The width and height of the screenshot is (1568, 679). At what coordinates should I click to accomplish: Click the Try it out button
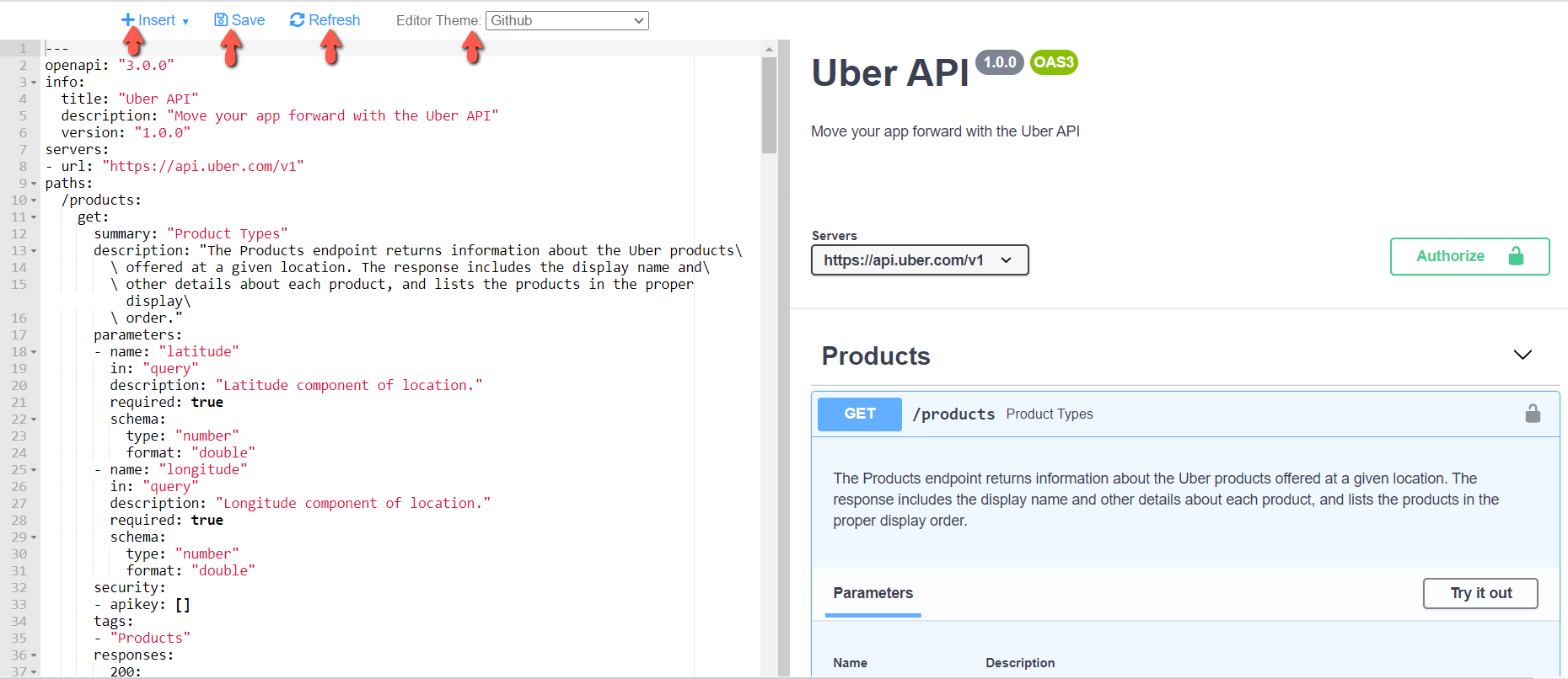click(1480, 593)
